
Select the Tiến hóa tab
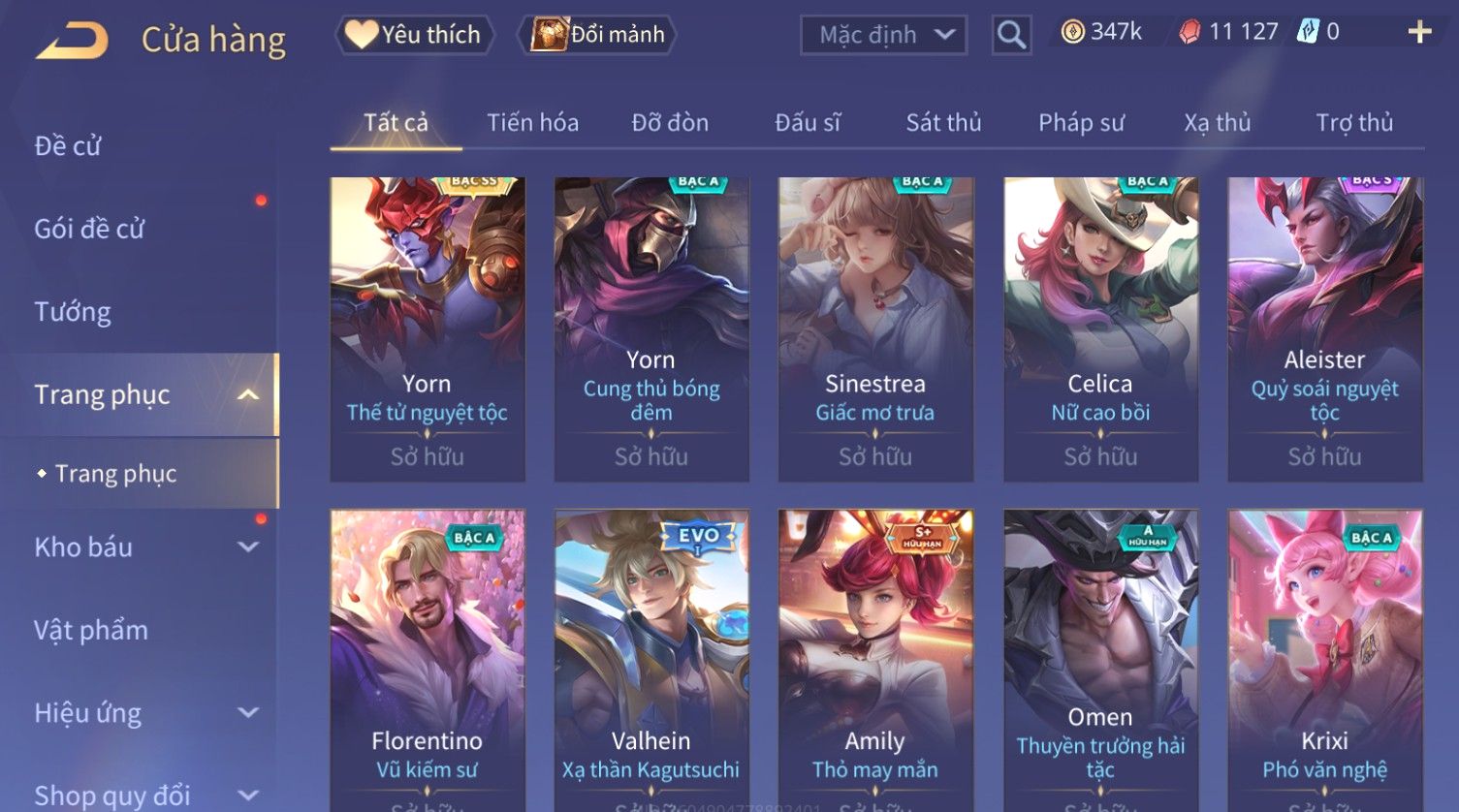[532, 123]
